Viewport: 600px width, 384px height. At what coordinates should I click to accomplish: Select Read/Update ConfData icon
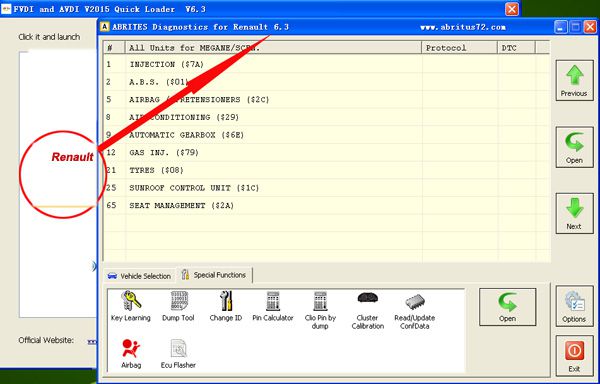[415, 310]
